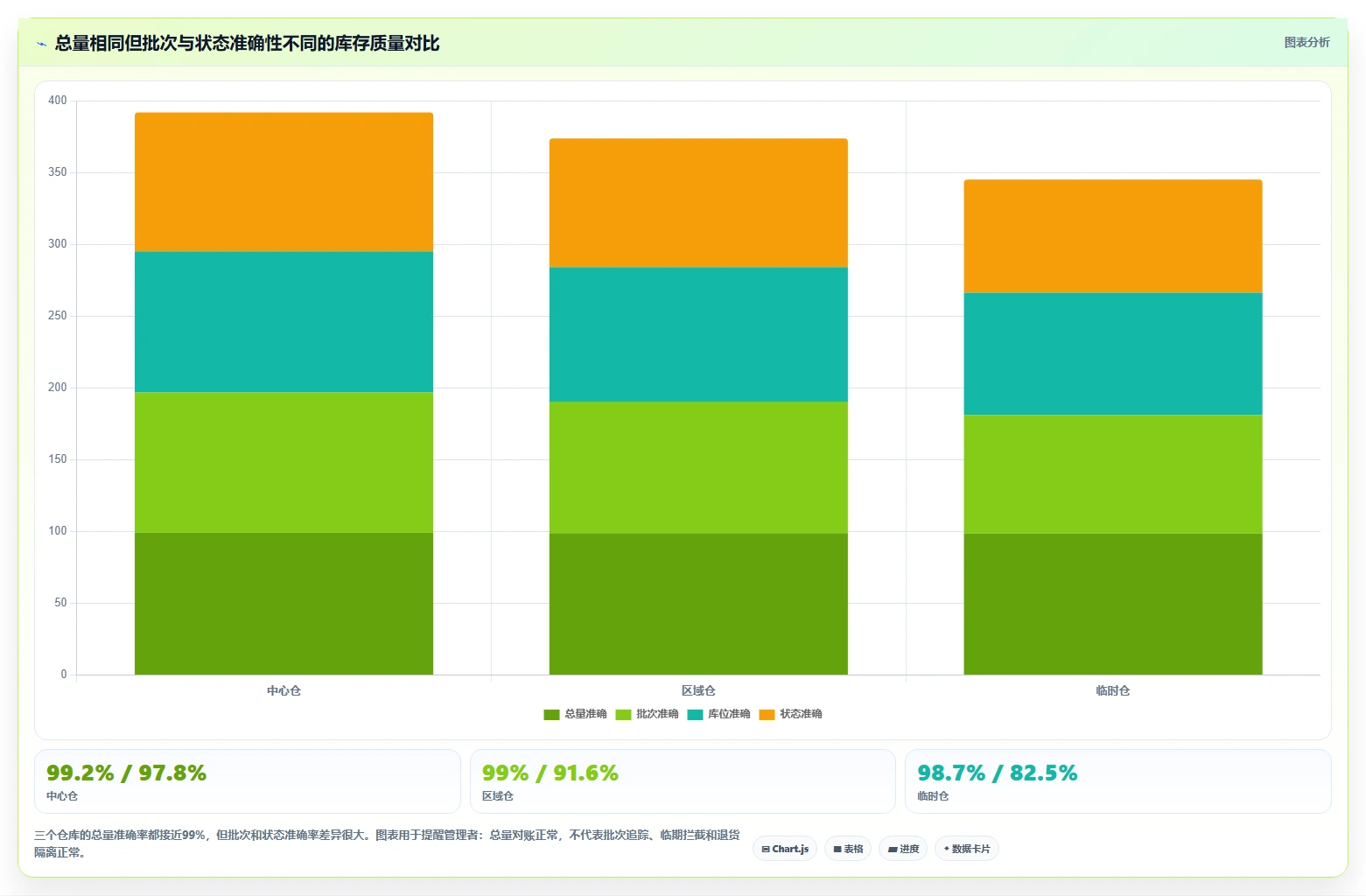Click the 100 tick on the y-axis
Image resolution: width=1366 pixels, height=896 pixels.
pos(58,531)
